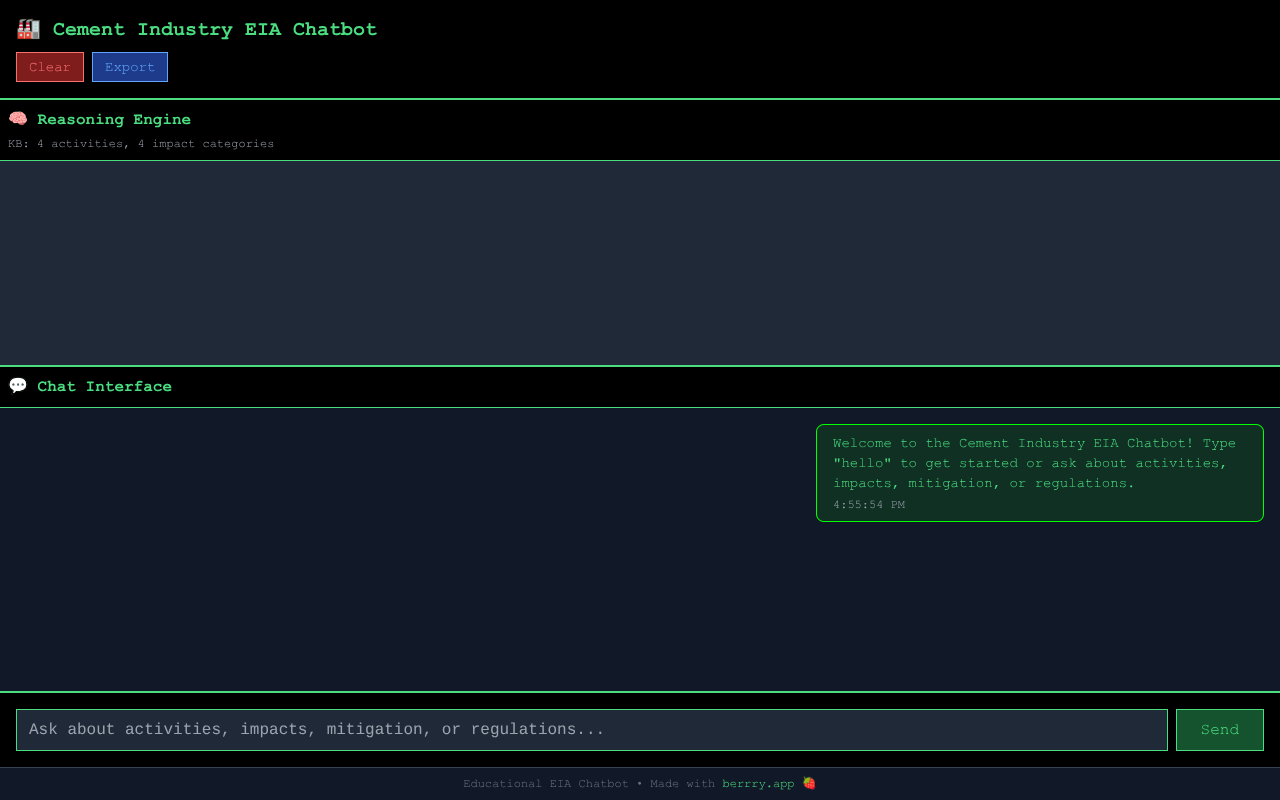Click the KB activities and impact categories text
Viewport: 1280px width, 800px height.
click(141, 144)
